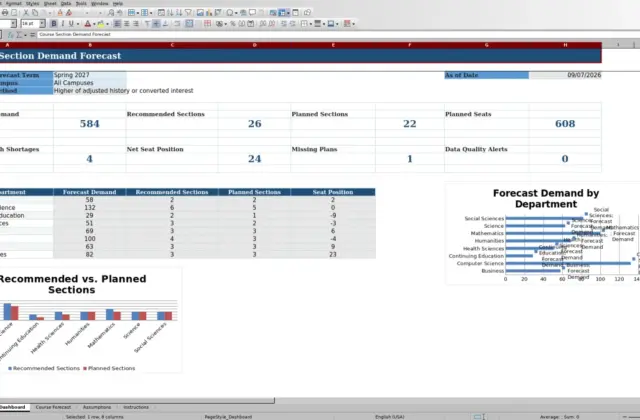This screenshot has height=420, width=640.
Task: Toggle Align Left
Action: click(117, 24)
